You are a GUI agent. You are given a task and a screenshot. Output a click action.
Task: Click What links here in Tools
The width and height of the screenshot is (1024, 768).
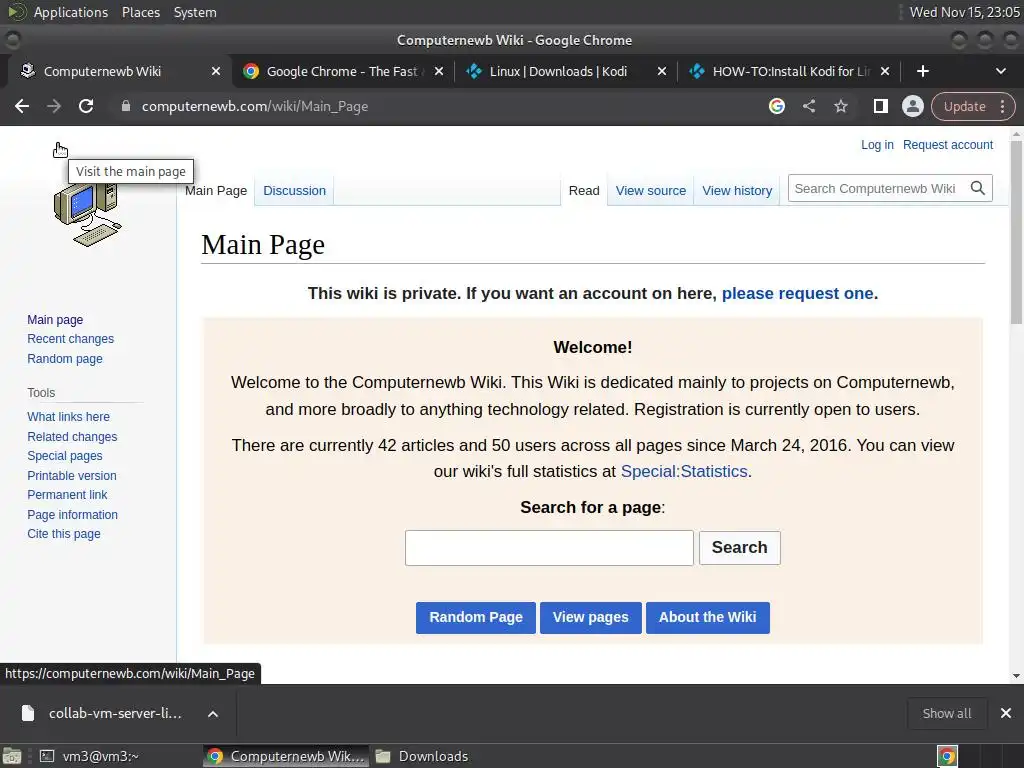click(x=69, y=417)
